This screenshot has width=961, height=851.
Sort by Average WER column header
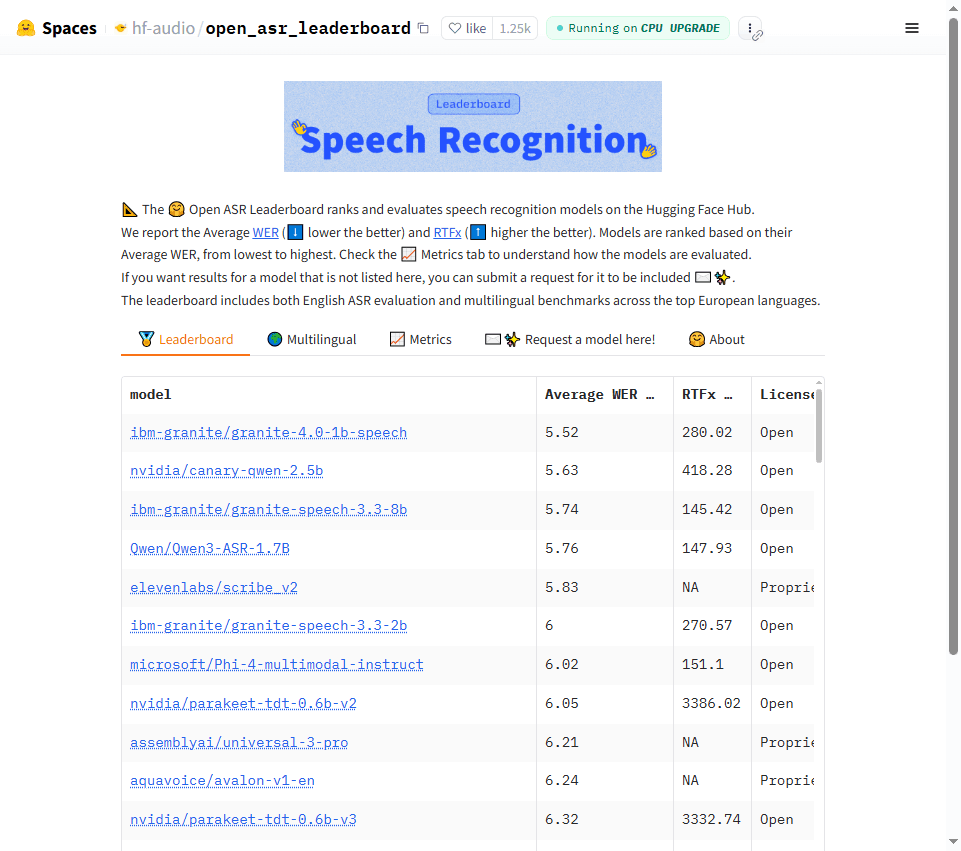[600, 395]
